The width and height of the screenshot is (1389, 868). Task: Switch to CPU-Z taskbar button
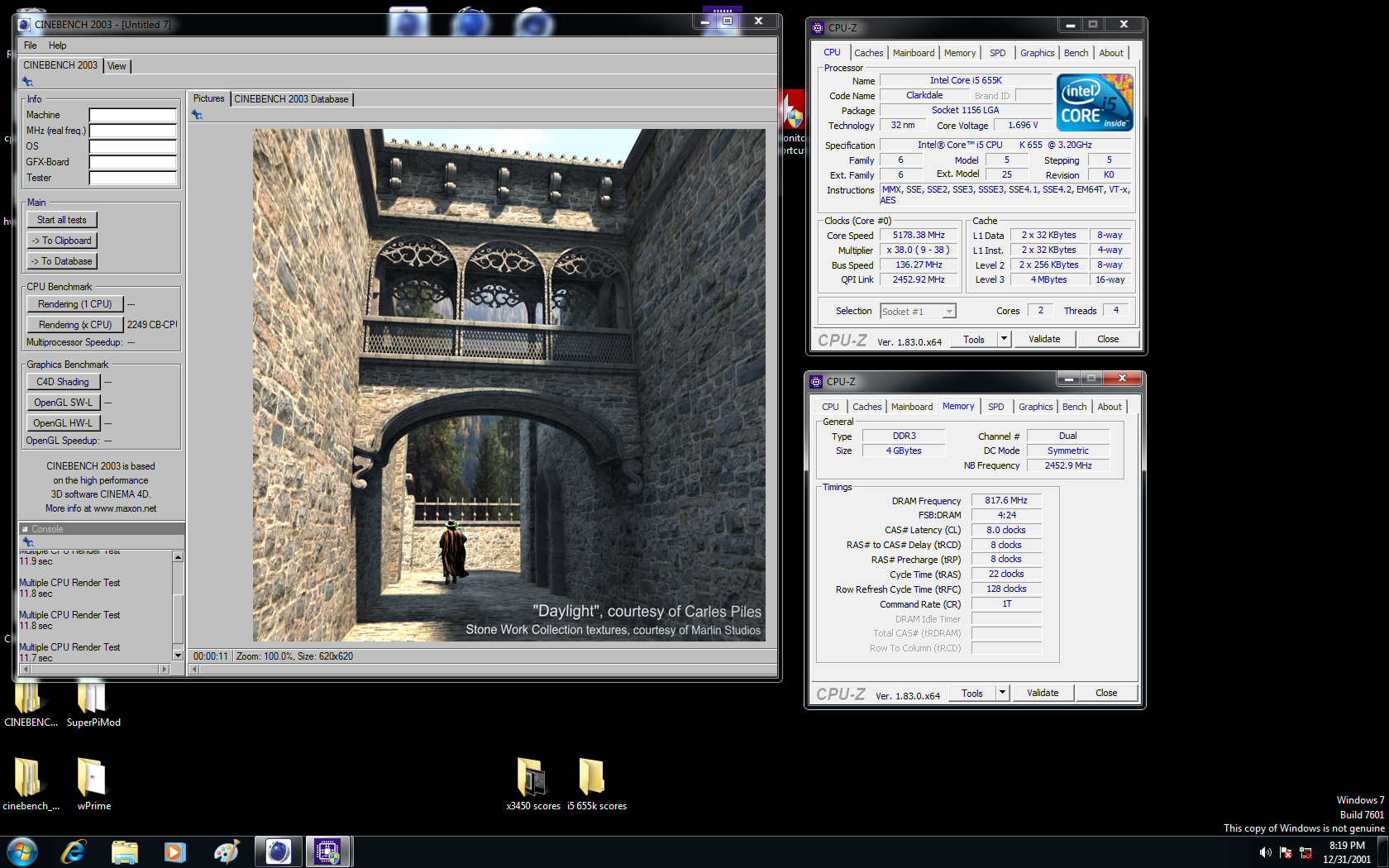click(328, 851)
